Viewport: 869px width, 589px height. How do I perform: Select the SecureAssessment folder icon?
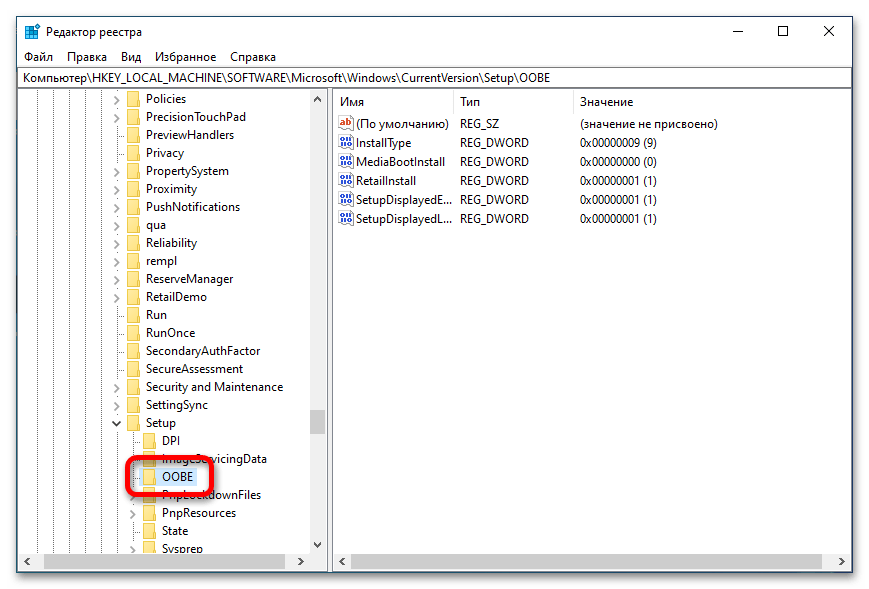point(133,369)
